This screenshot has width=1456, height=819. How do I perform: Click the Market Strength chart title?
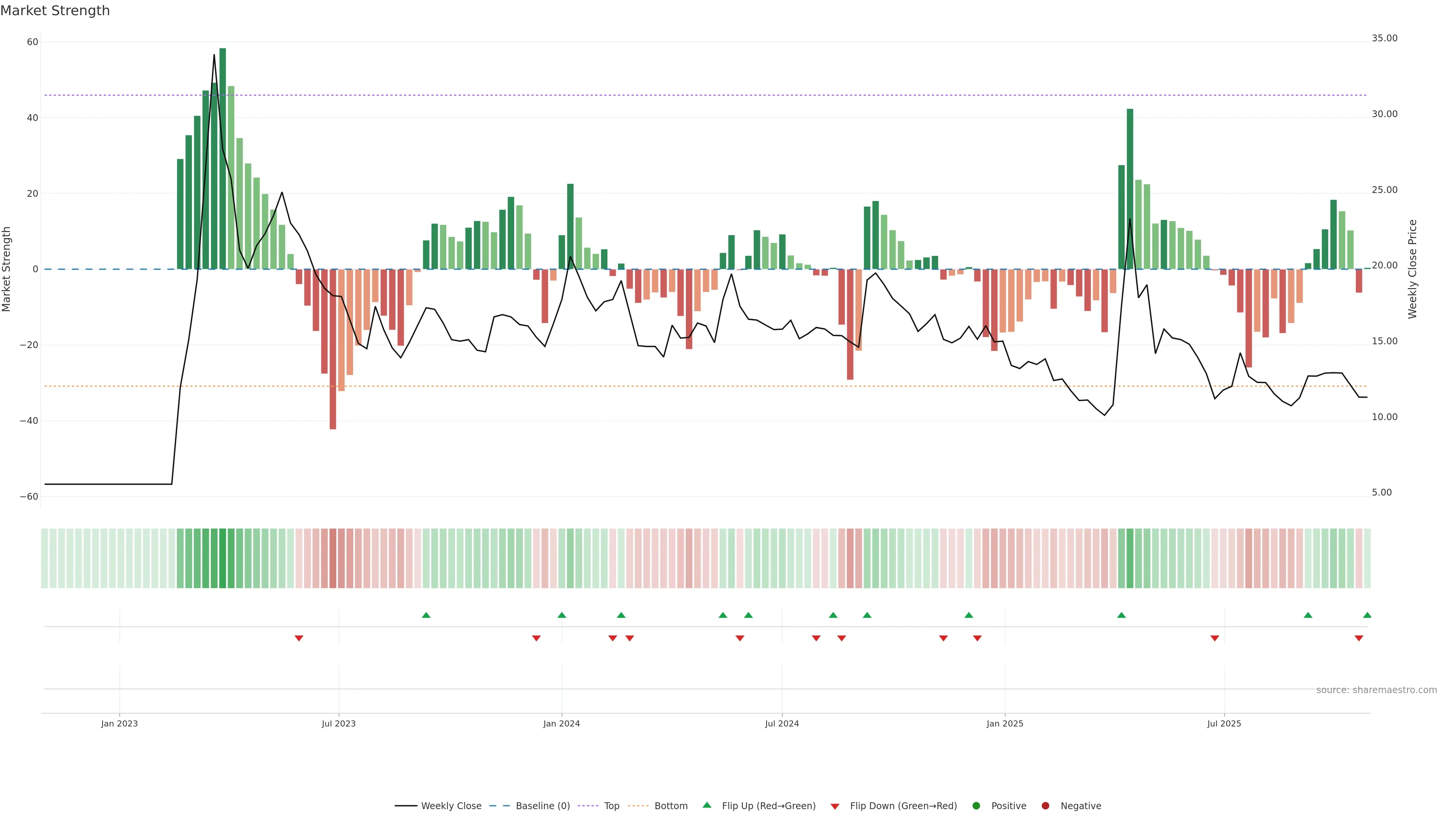pyautogui.click(x=55, y=11)
